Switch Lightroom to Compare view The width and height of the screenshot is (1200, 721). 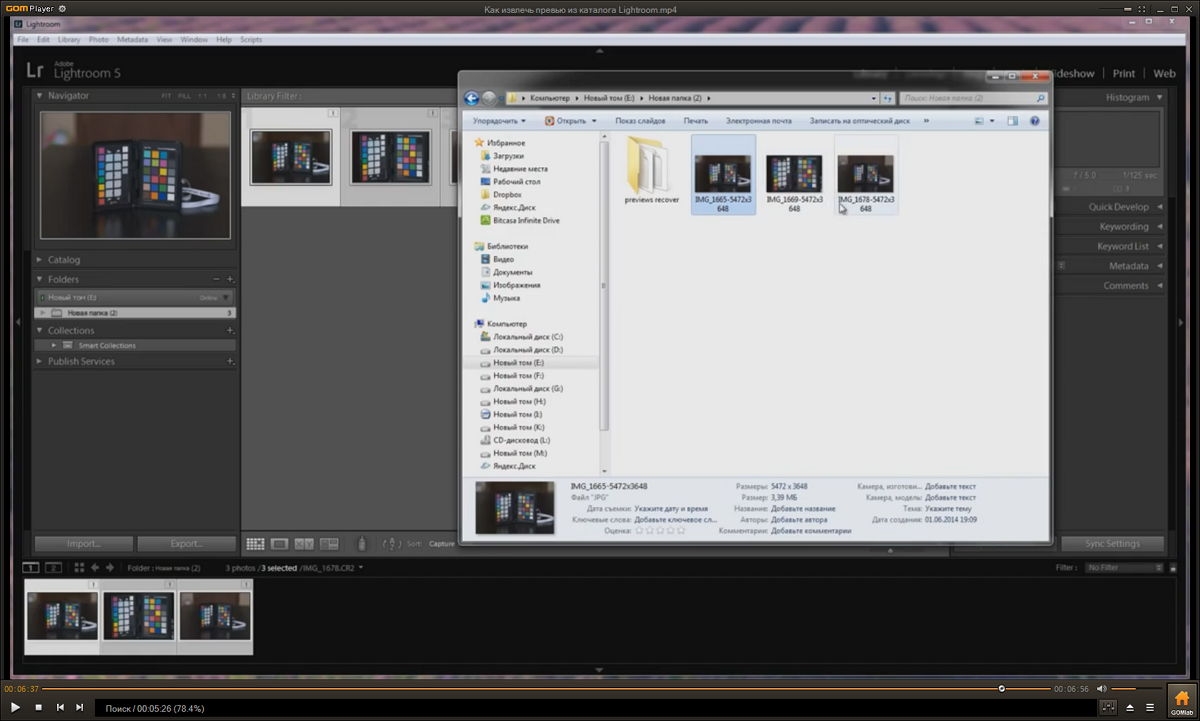pos(304,544)
